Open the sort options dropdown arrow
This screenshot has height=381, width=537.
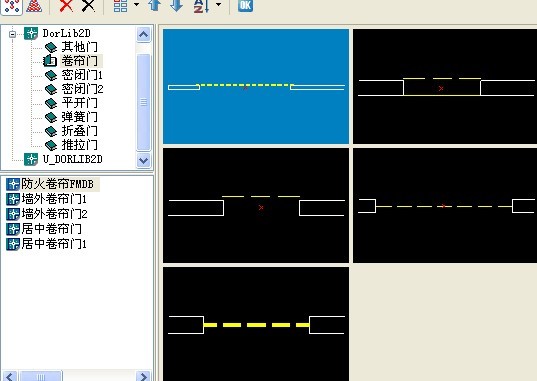pyautogui.click(x=218, y=4)
